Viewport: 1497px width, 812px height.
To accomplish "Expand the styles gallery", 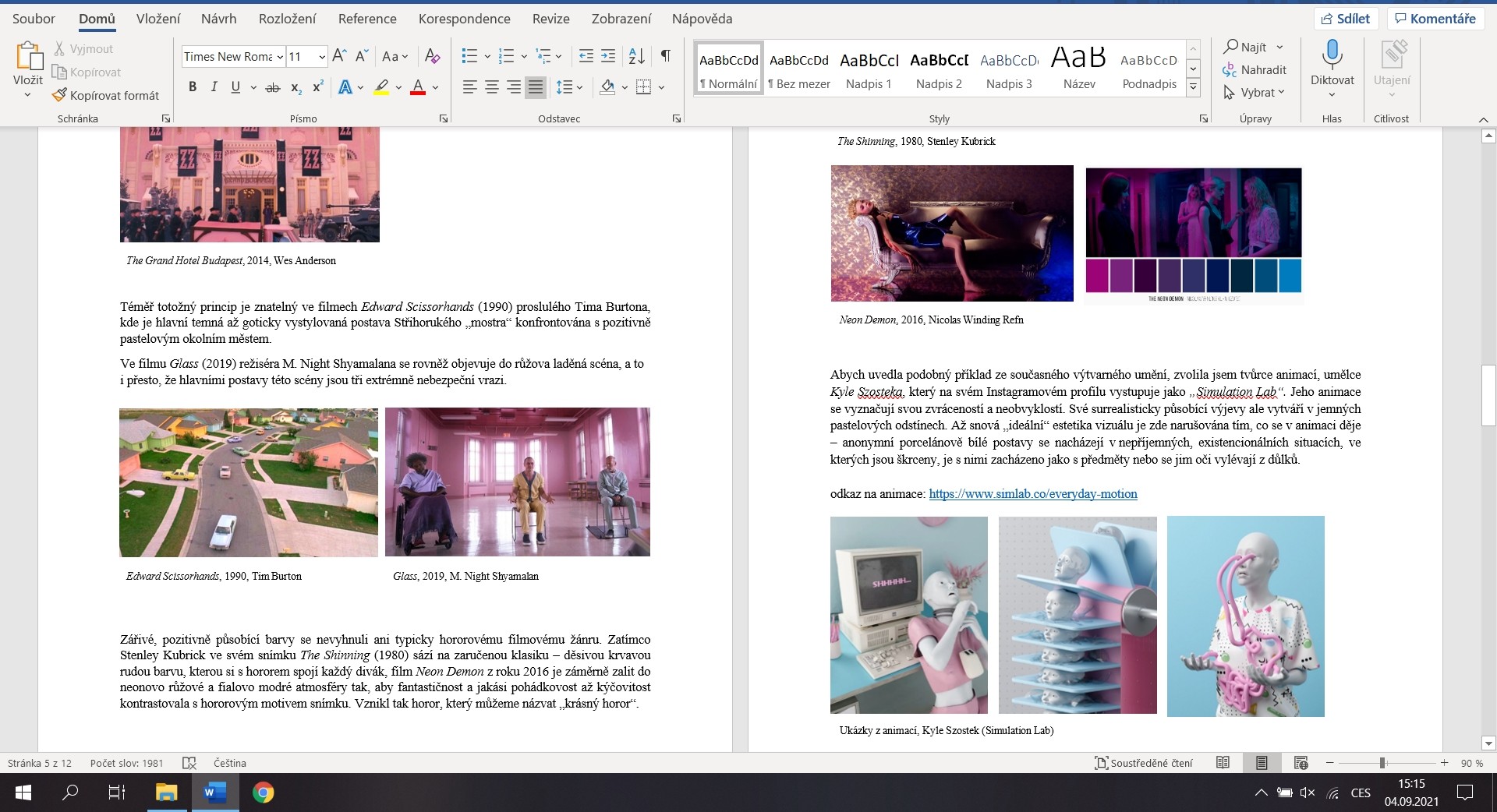I will [1193, 89].
